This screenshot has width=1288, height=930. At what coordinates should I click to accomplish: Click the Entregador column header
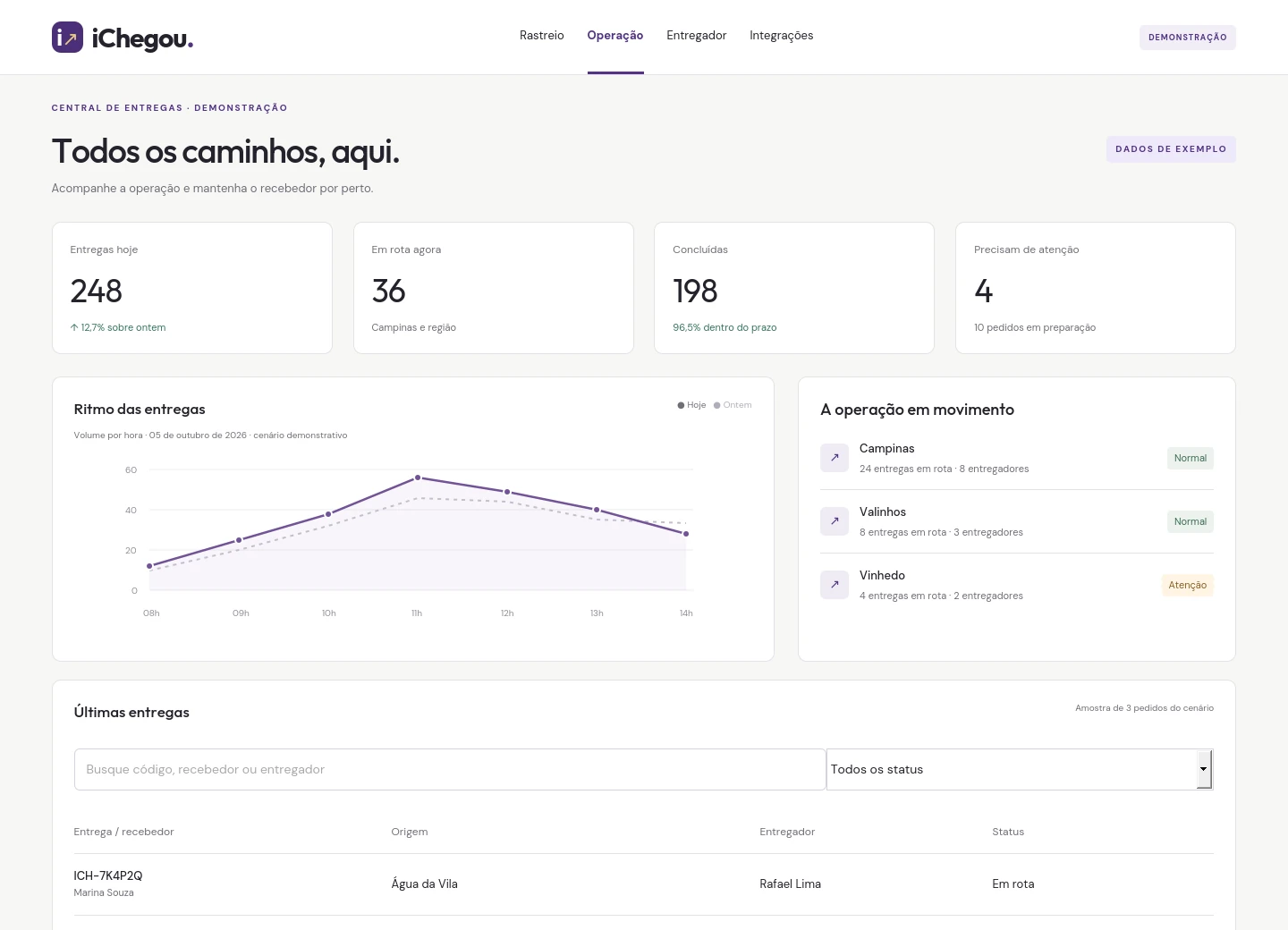click(788, 832)
